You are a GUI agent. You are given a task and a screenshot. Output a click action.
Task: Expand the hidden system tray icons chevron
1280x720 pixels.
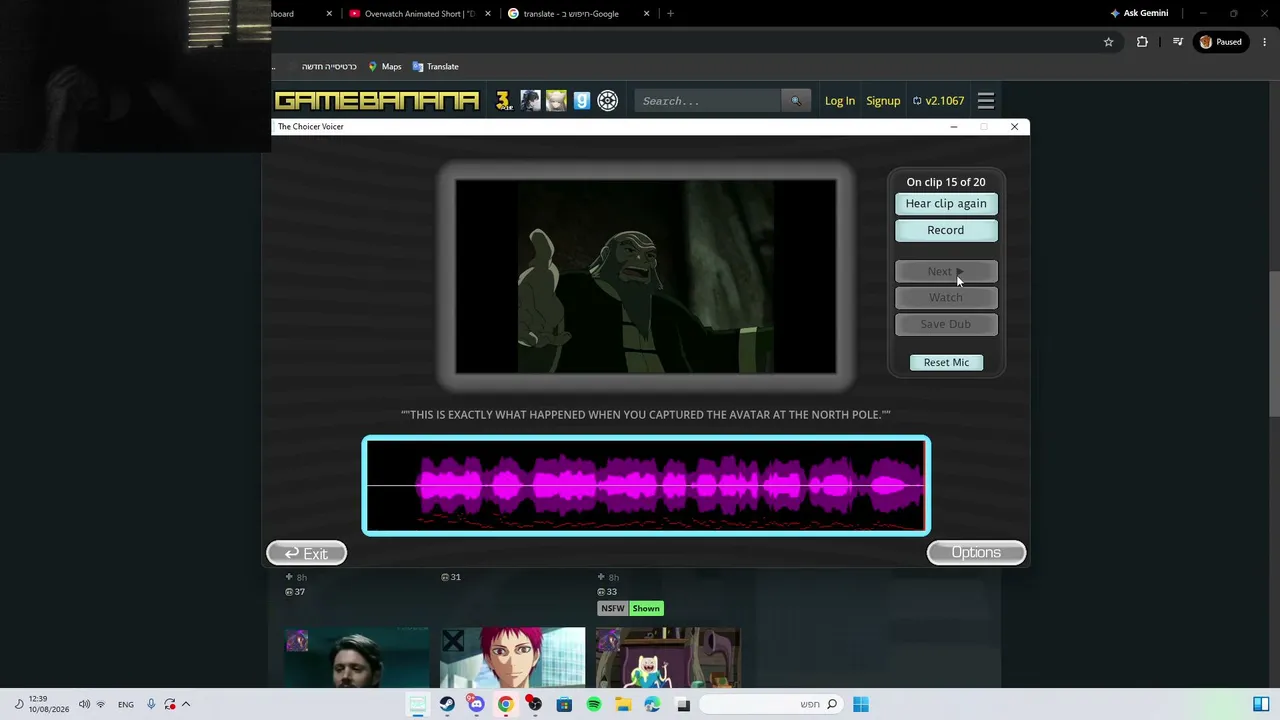186,705
